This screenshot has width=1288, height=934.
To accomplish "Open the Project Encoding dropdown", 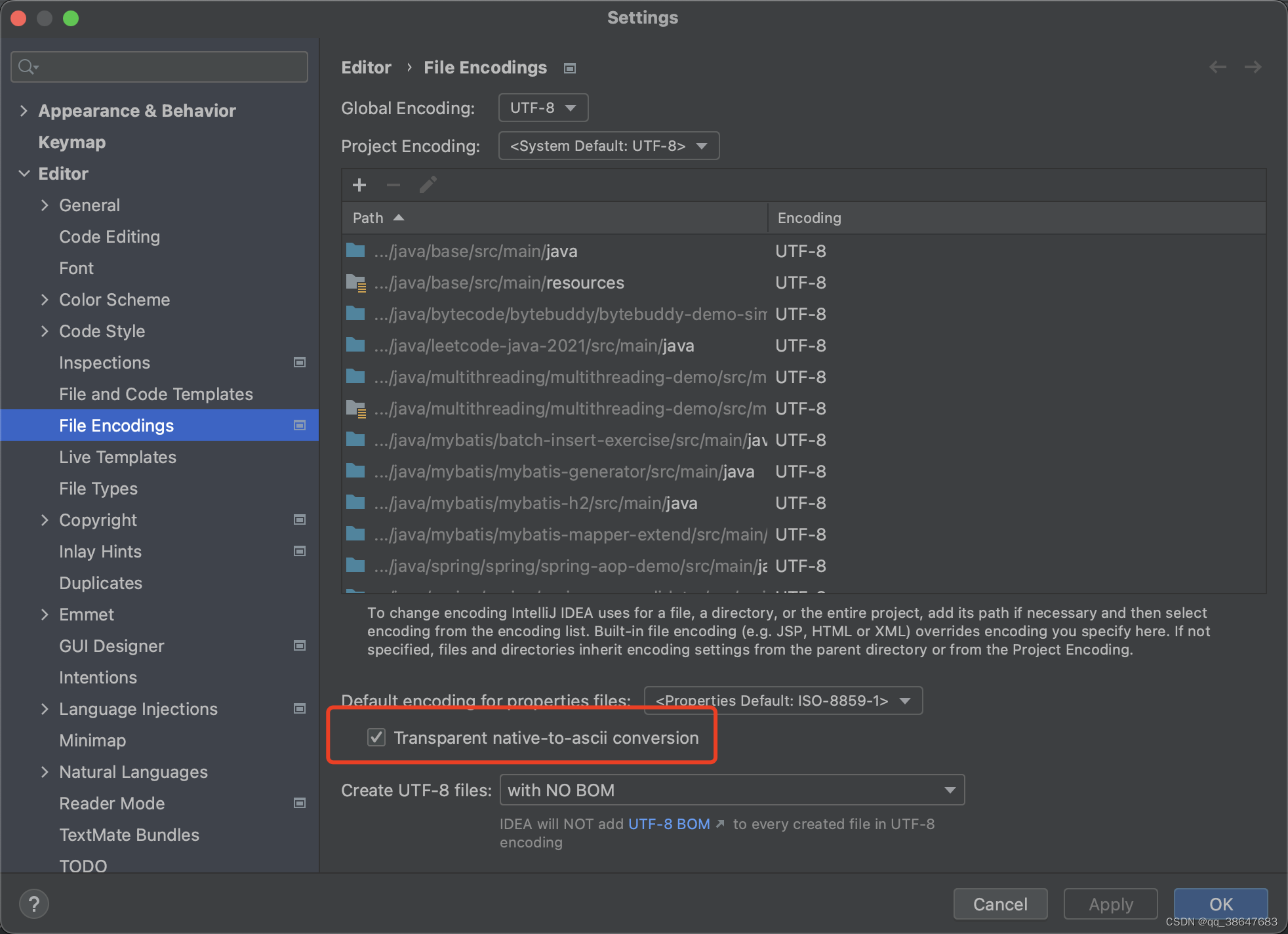I will click(609, 146).
